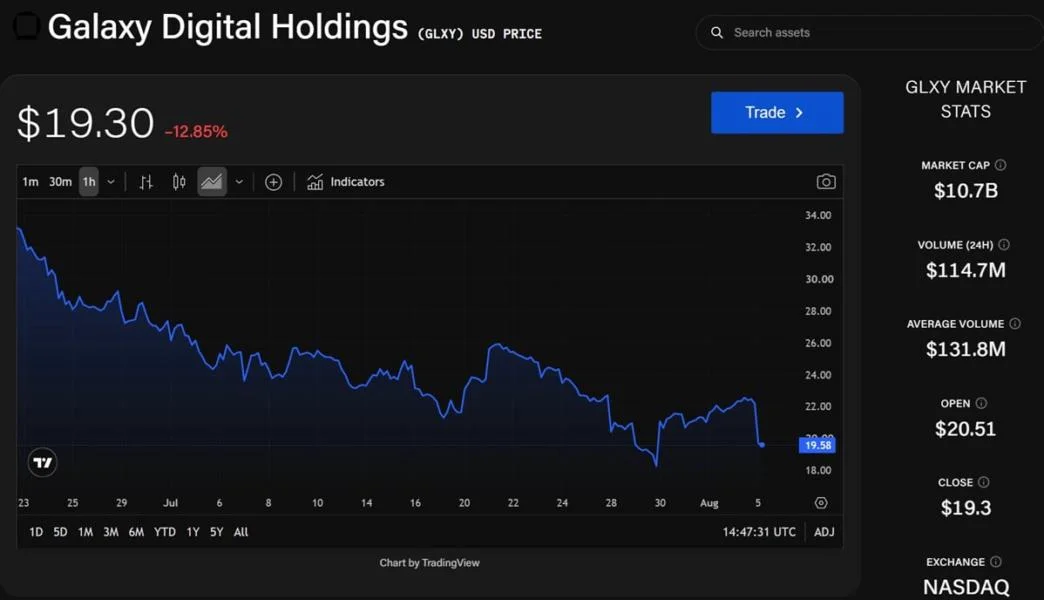The height and width of the screenshot is (600, 1044).
Task: Select the area chart style icon
Action: pos(212,182)
